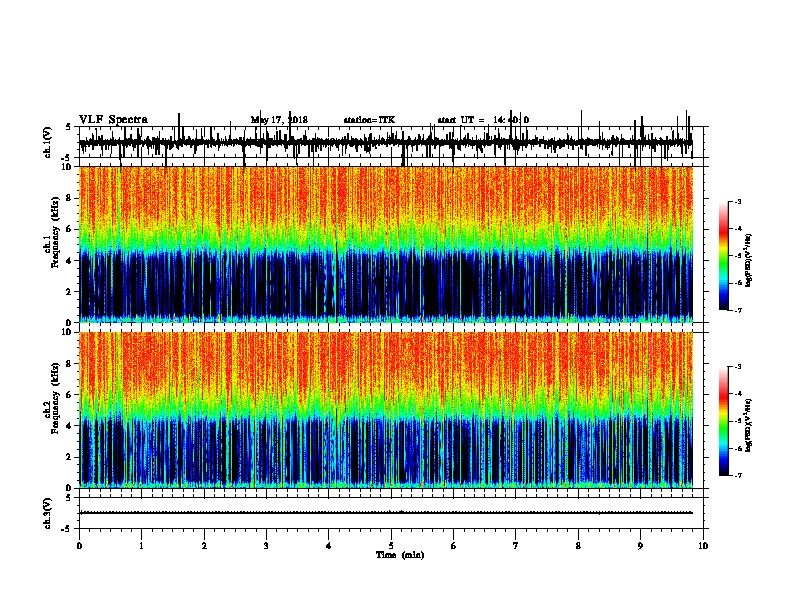Click the ch.1 color bar PSD unit label
This screenshot has width=792, height=612.
(748, 260)
